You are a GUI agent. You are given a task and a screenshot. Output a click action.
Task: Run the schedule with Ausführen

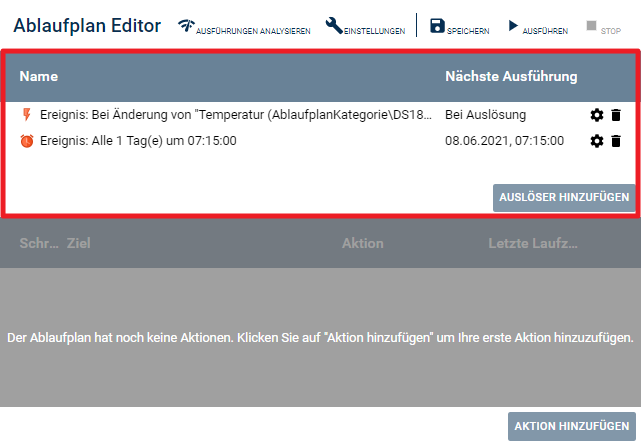point(538,27)
